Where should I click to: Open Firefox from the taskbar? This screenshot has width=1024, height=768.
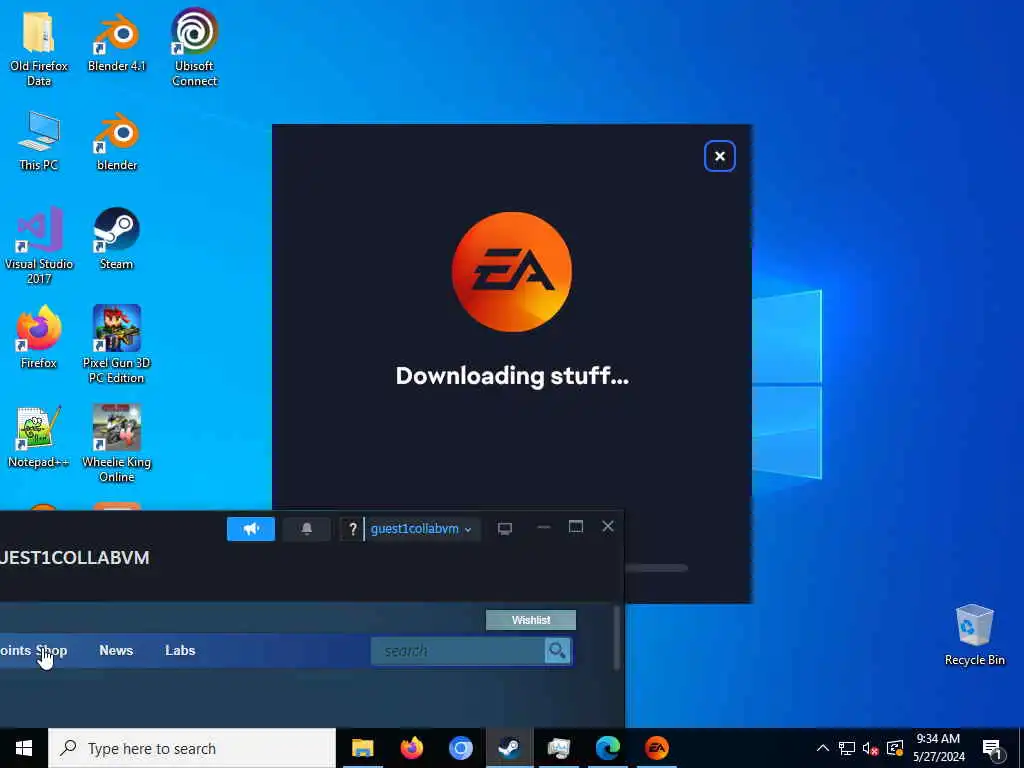pos(411,748)
